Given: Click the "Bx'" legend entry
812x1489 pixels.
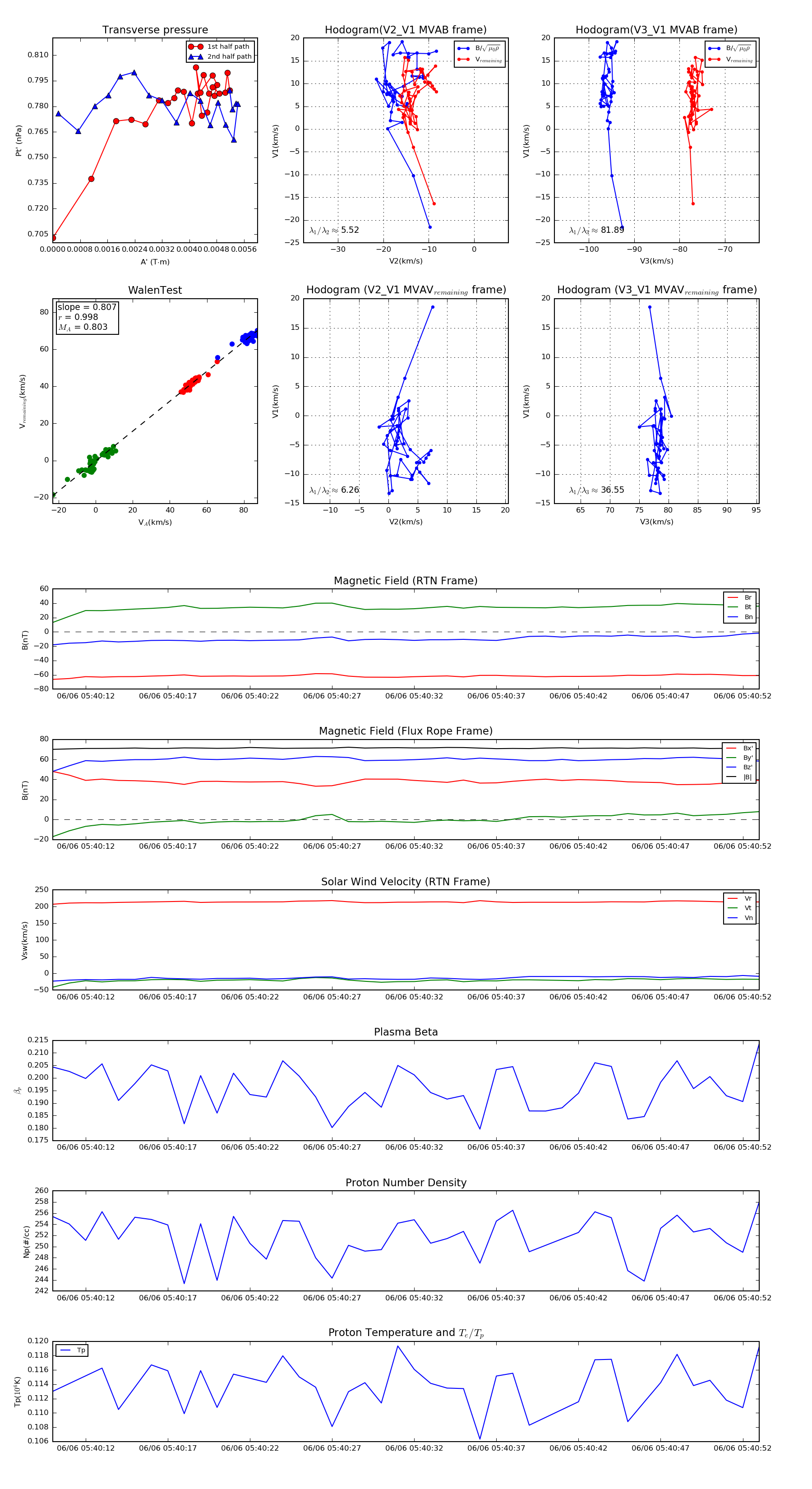Looking at the screenshot, I should pyautogui.click(x=739, y=748).
